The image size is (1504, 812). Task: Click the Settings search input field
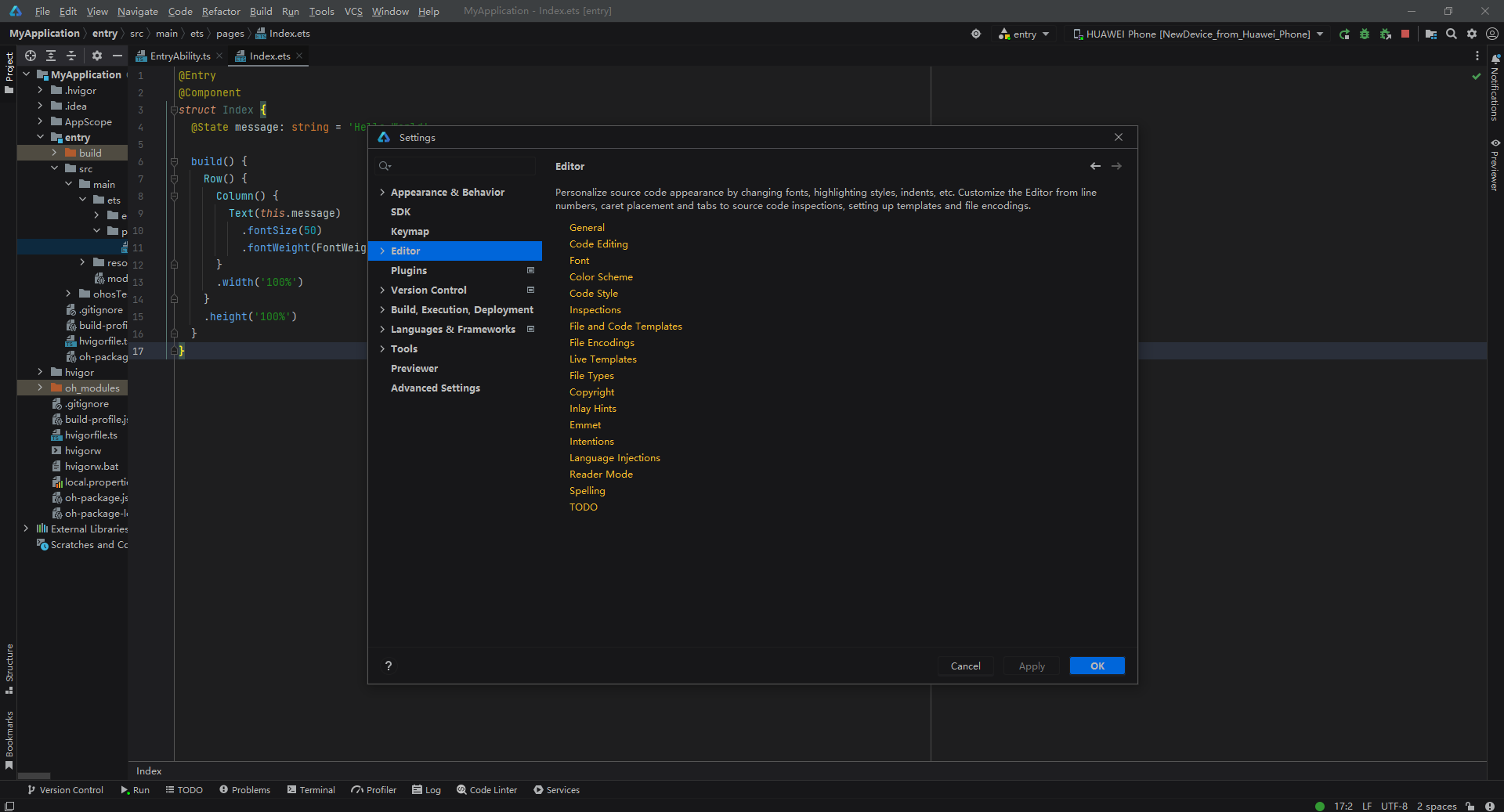(x=457, y=165)
